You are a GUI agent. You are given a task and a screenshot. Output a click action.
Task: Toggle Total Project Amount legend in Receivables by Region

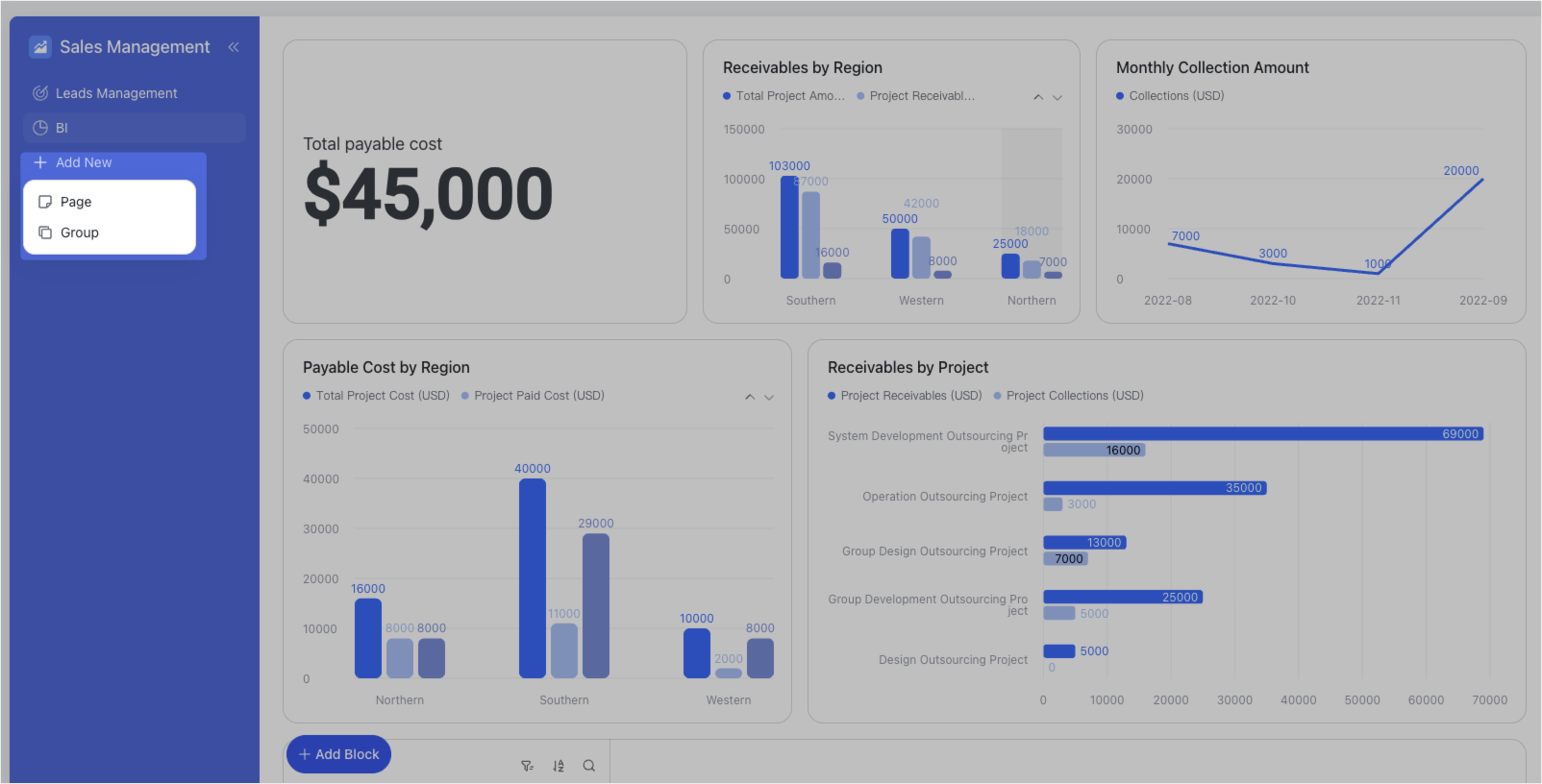[x=783, y=96]
